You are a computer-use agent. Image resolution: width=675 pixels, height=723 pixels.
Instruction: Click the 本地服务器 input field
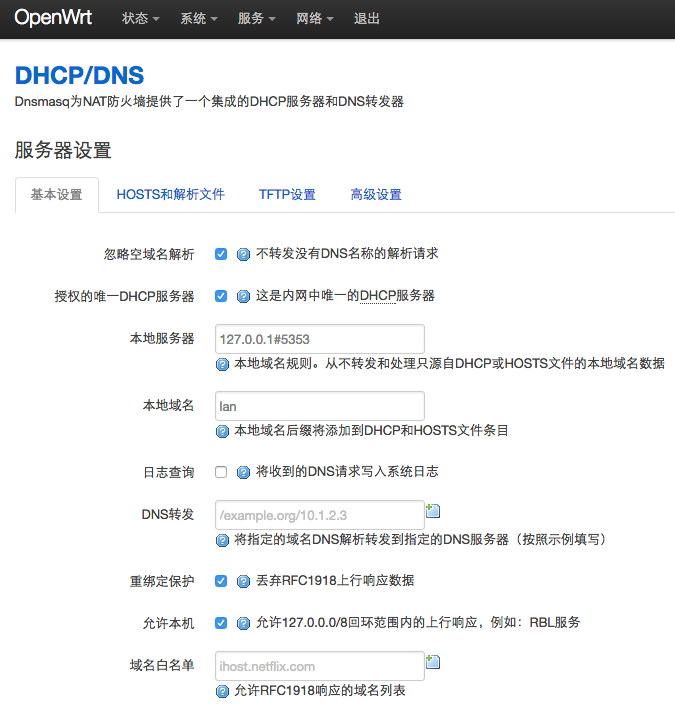click(320, 339)
